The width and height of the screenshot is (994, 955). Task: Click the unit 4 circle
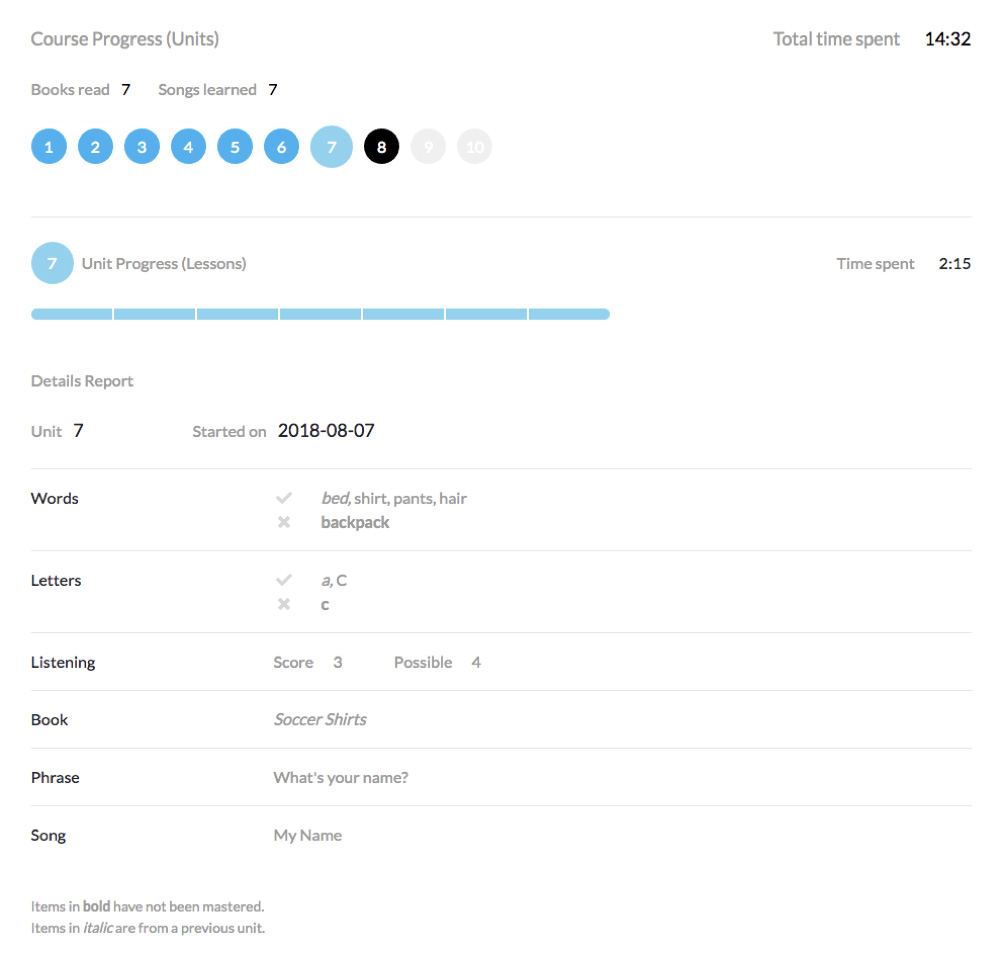pyautogui.click(x=188, y=147)
